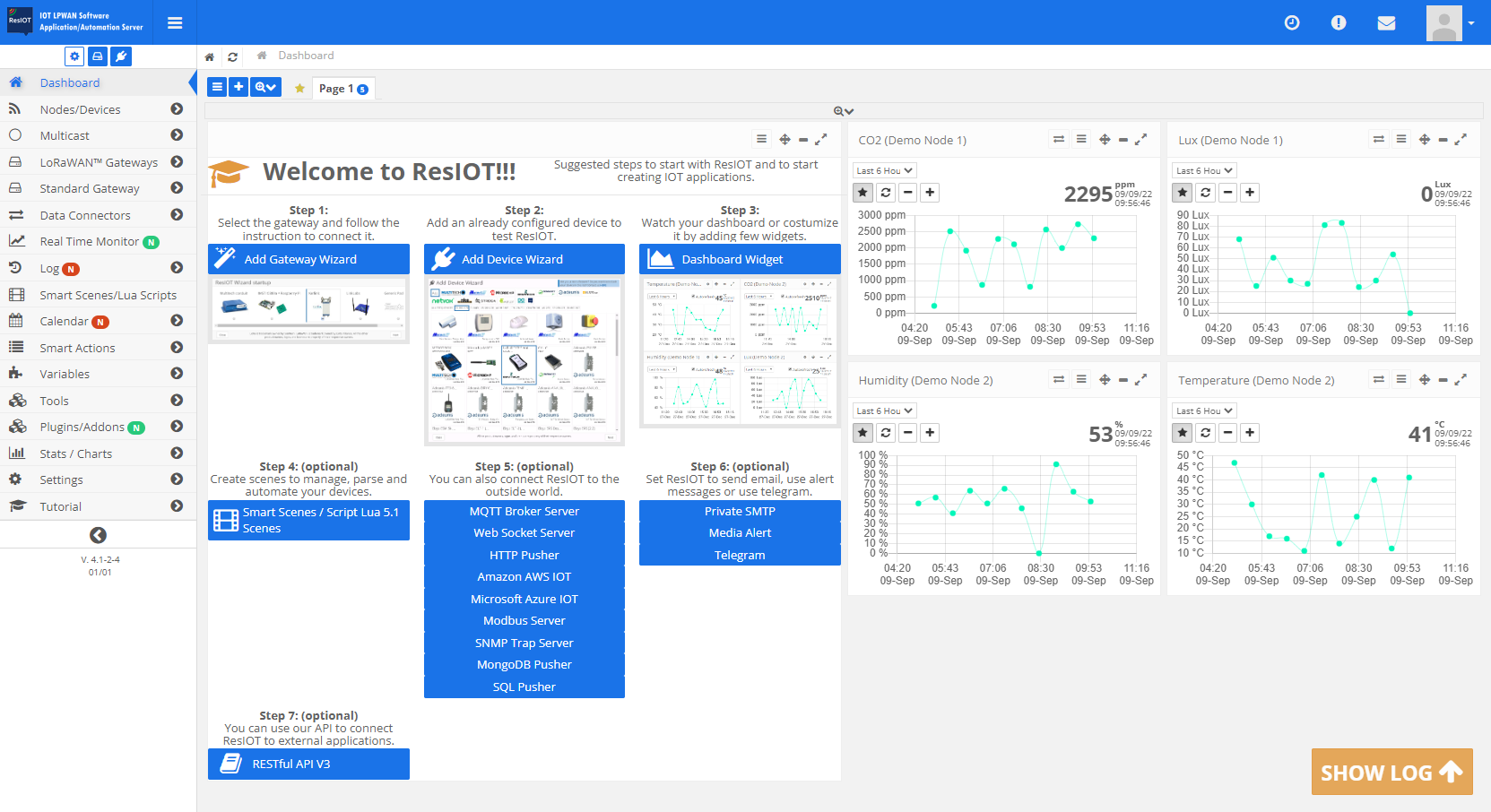This screenshot has height=812, width=1491.
Task: Select Page 1 dashboard tab
Action: click(342, 89)
